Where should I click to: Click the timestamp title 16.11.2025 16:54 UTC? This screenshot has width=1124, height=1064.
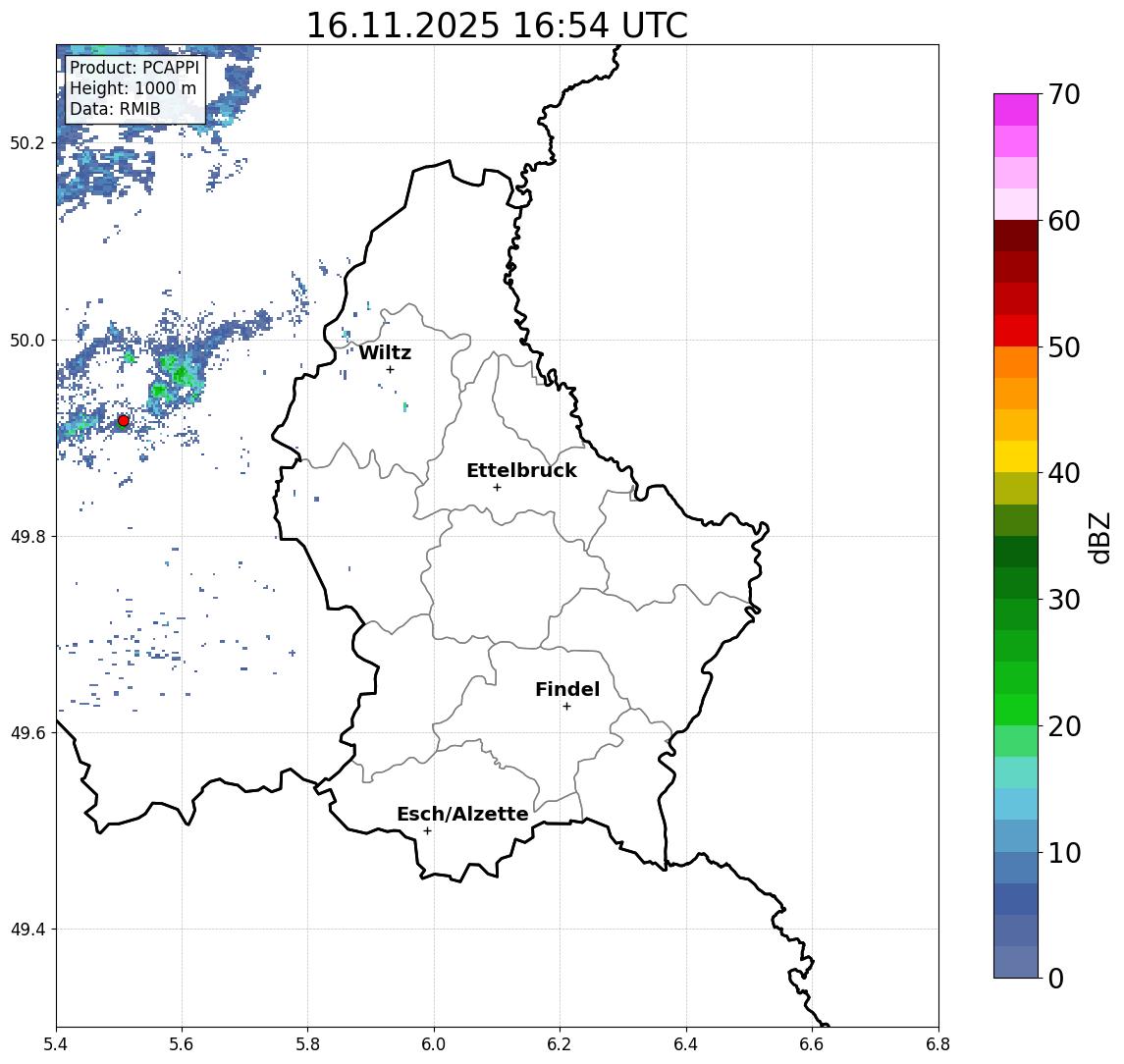click(497, 26)
